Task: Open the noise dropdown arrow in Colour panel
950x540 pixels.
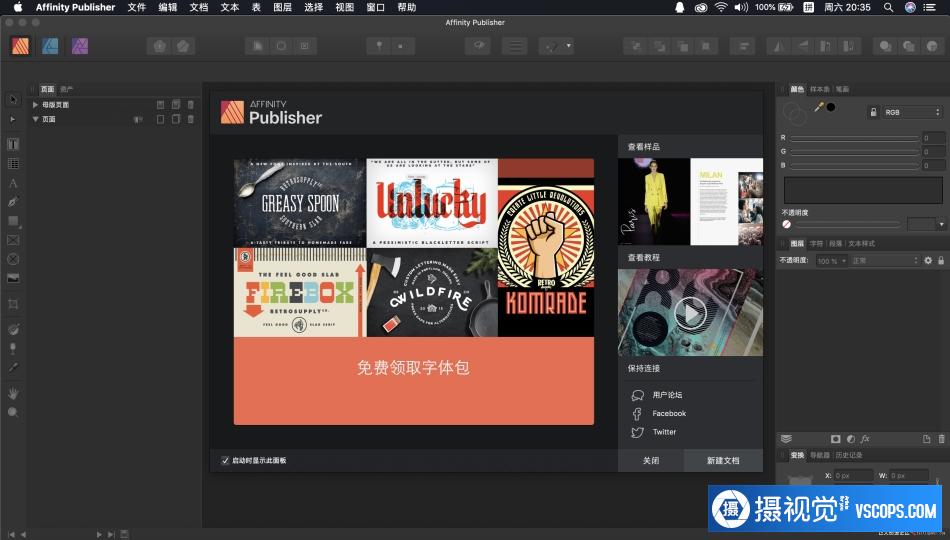Action: 941,224
